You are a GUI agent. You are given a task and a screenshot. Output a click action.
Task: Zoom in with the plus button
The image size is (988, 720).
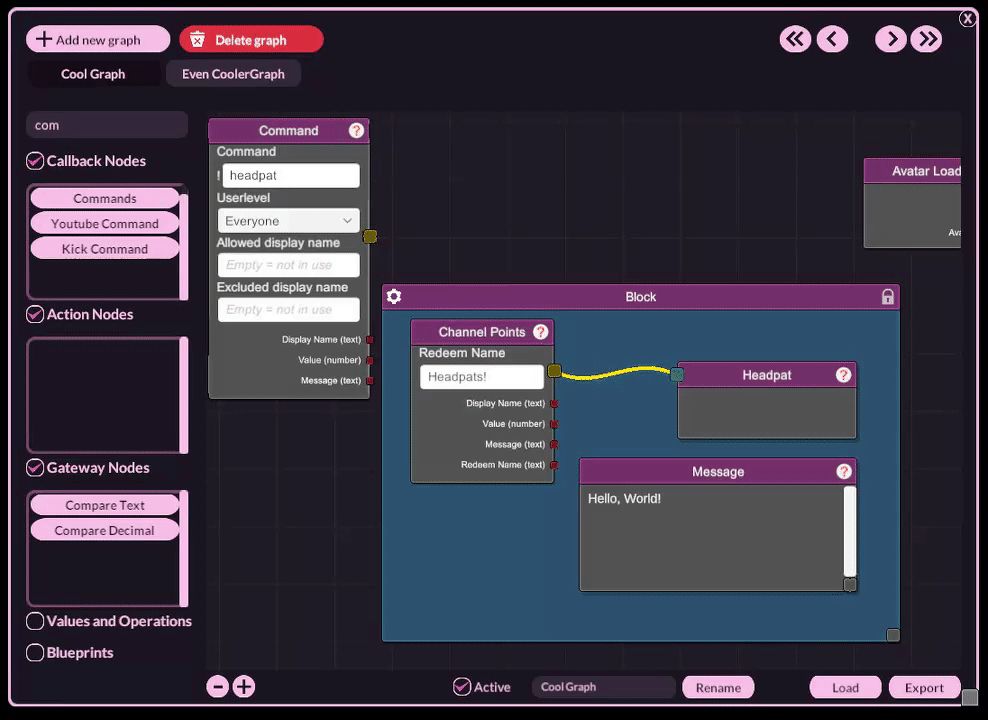(244, 687)
